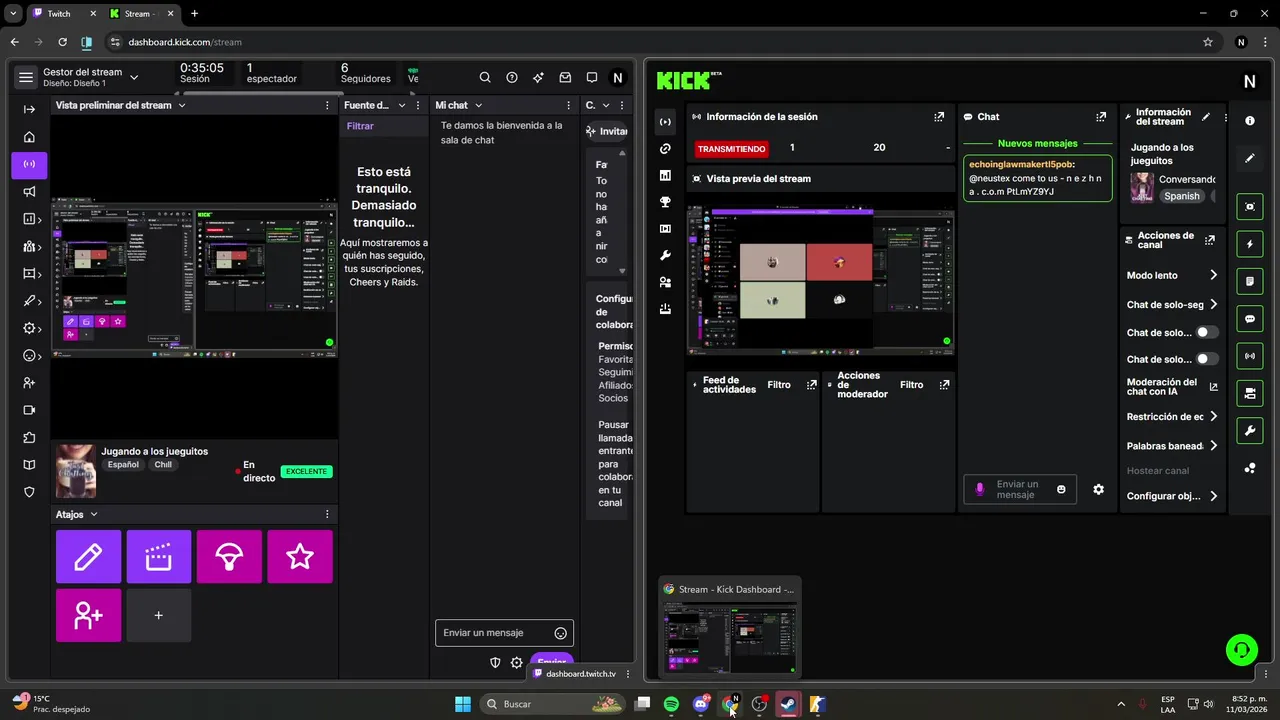Toggle Kick right rail note widget
Image resolution: width=1280 pixels, height=720 pixels.
[1250, 281]
